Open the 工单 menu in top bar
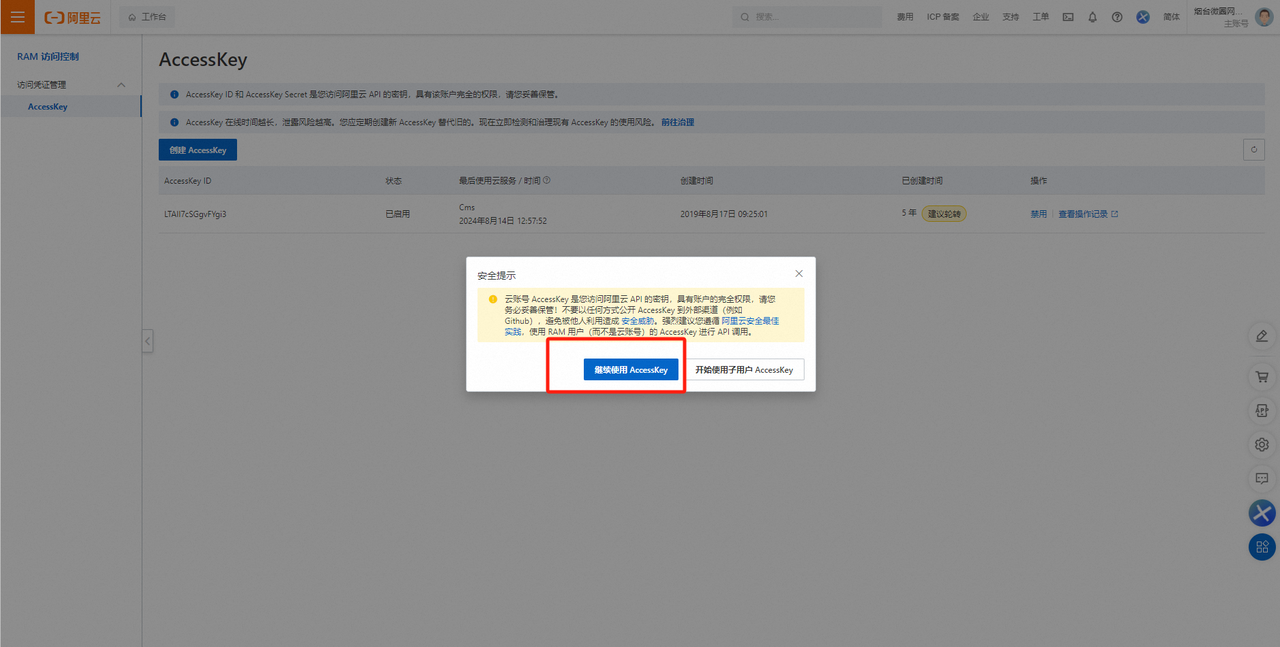This screenshot has width=1280, height=647. 1040,17
